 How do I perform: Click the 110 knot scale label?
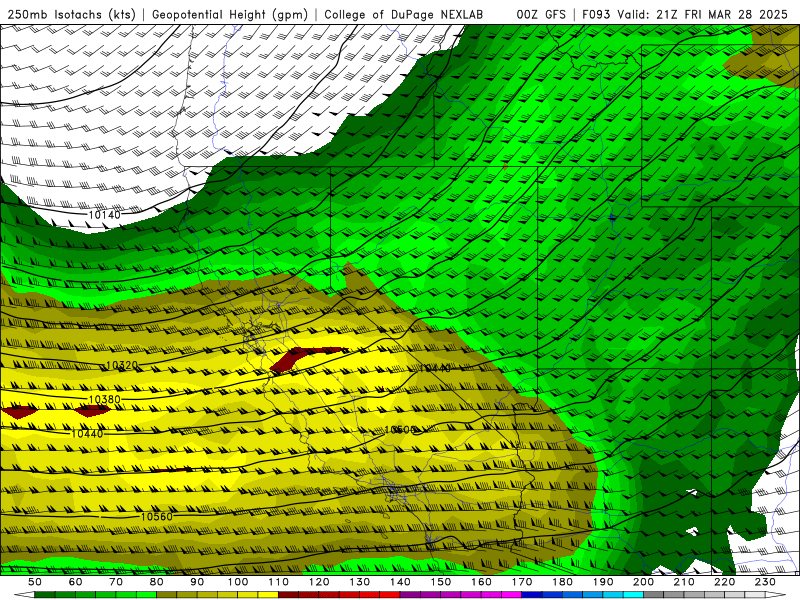(278, 582)
